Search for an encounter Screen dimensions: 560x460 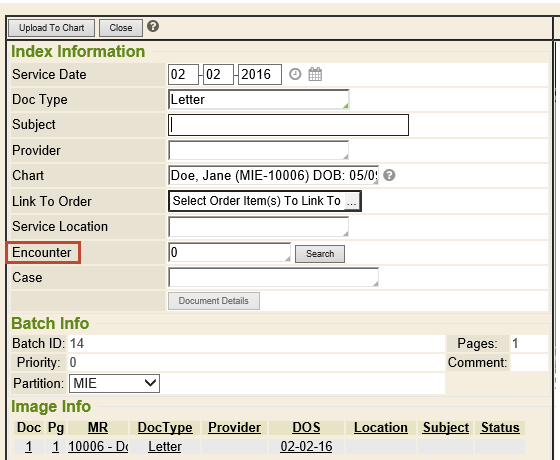[x=320, y=254]
